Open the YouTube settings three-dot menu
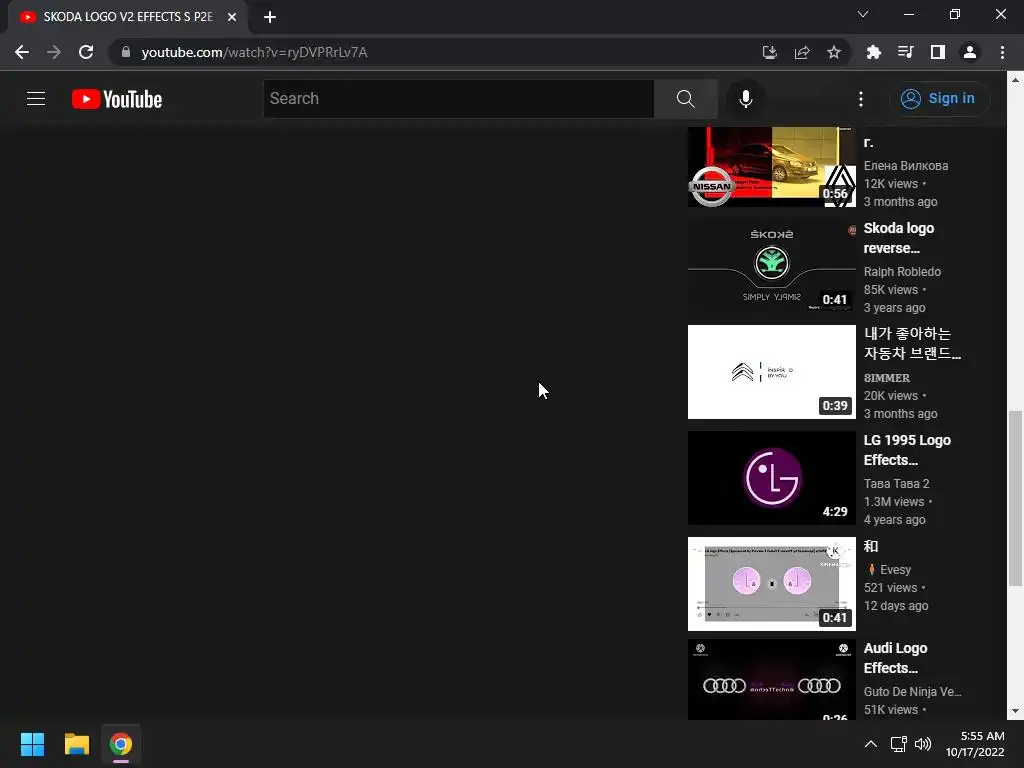Viewport: 1024px width, 768px height. (861, 99)
